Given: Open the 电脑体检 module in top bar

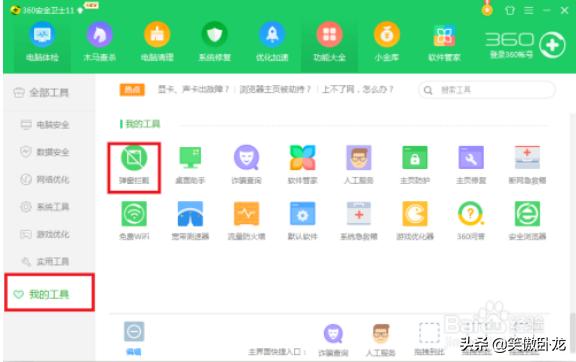Looking at the screenshot, I should (42, 42).
